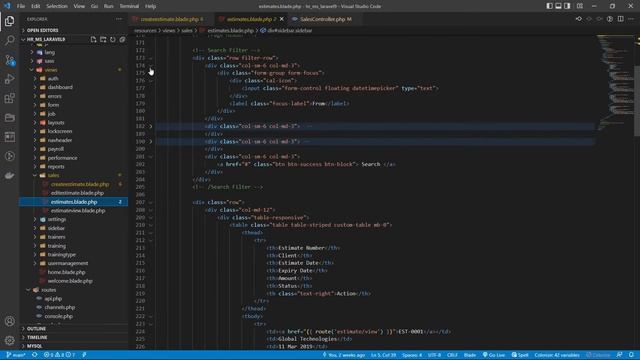The width and height of the screenshot is (640, 360).
Task: Open the Explorer view in activity bar
Action: click(x=9, y=21)
